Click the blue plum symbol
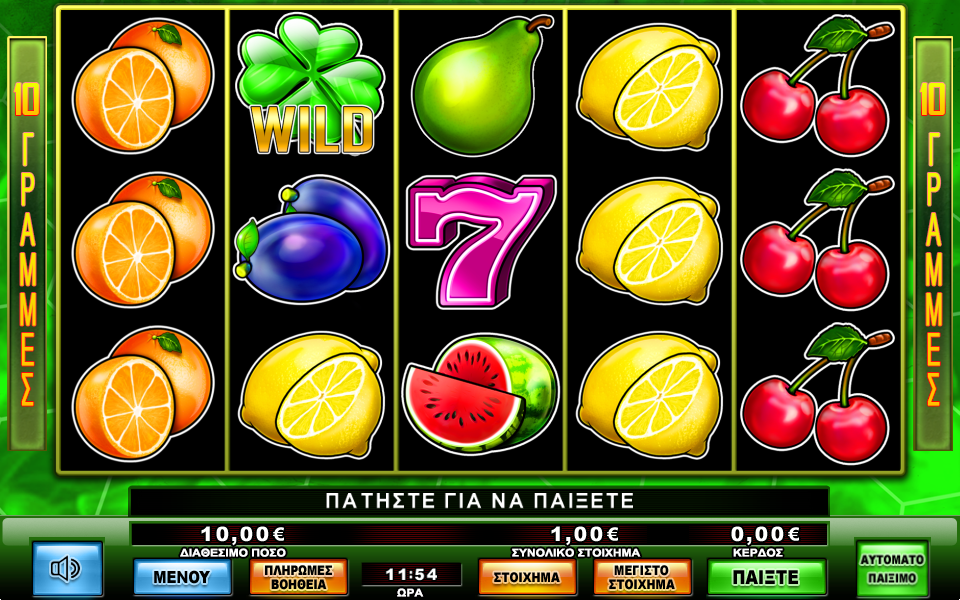Image resolution: width=960 pixels, height=600 pixels. (311, 241)
